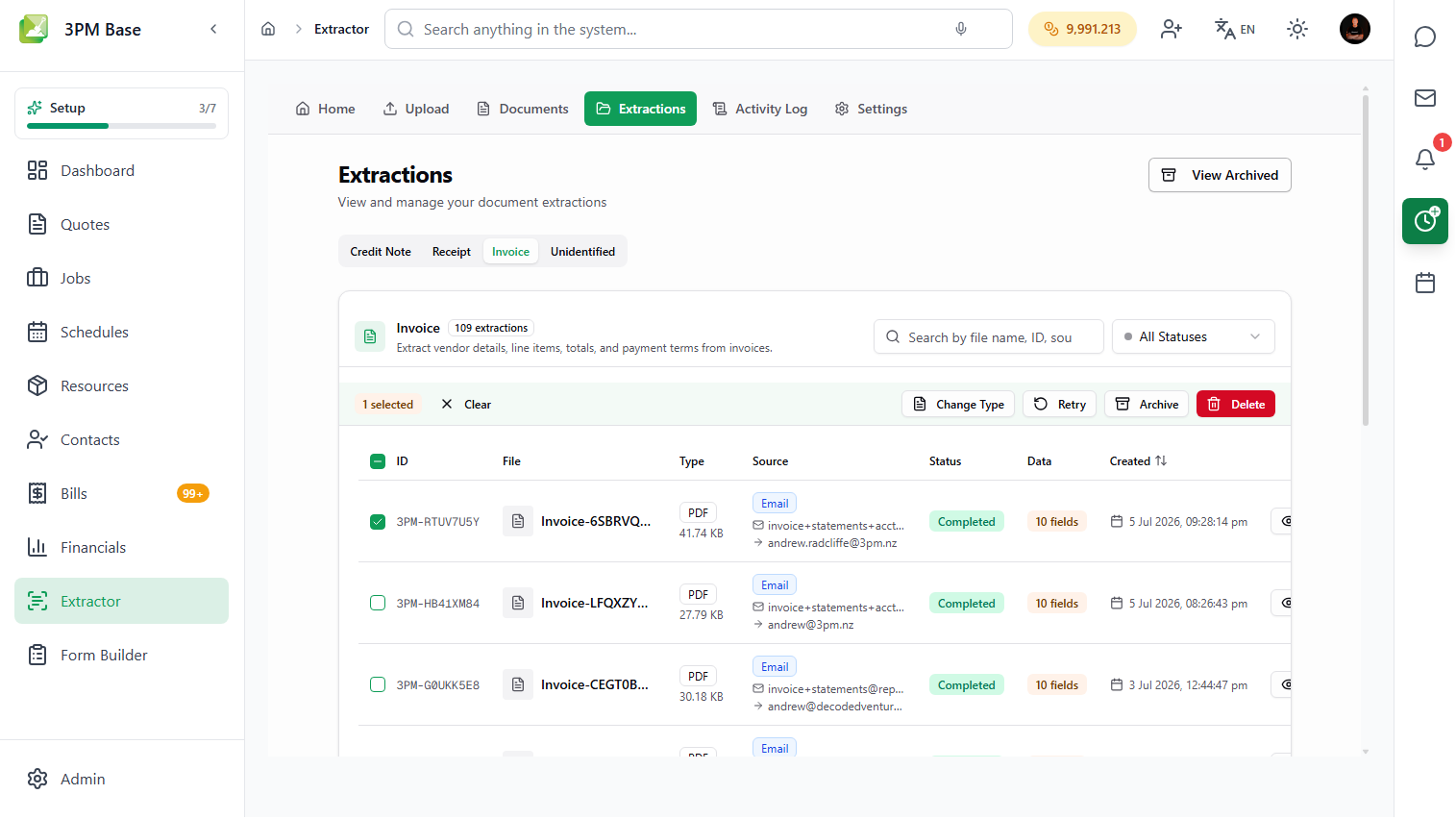The image size is (1456, 819).
Task: View extraction 3PM-HB41XM84 eye icon
Action: (x=1282, y=603)
